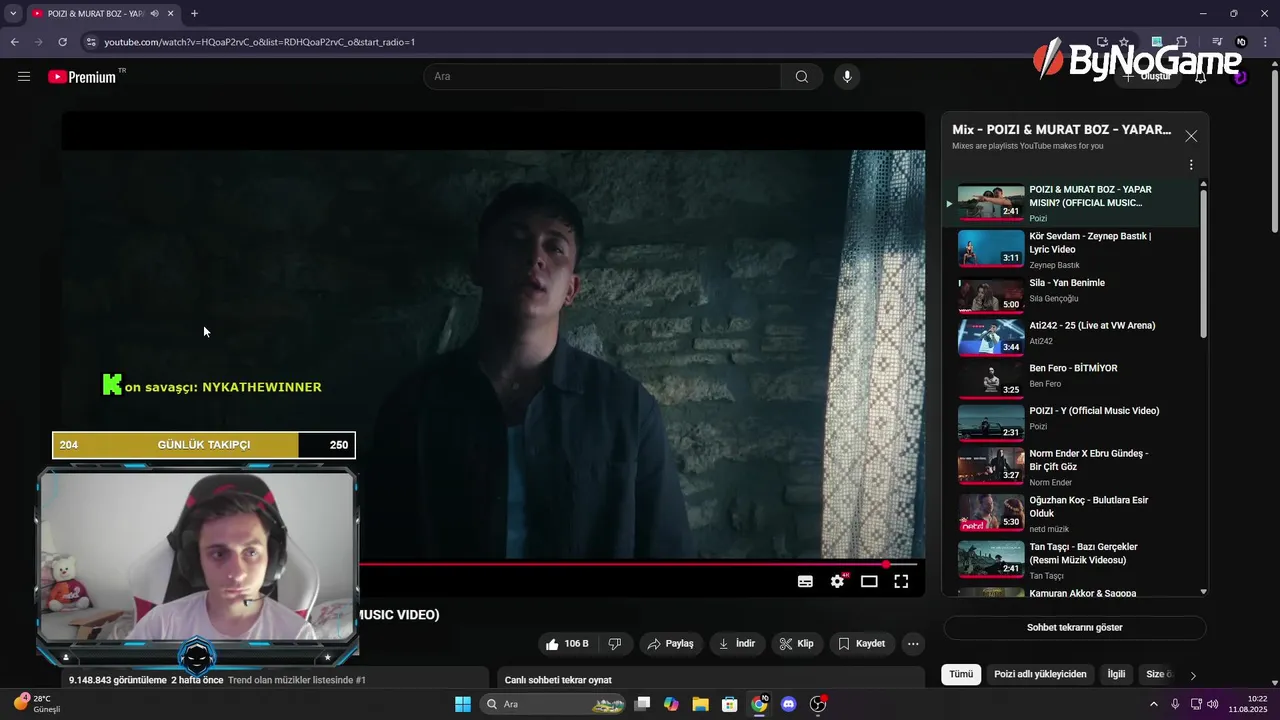The height and width of the screenshot is (720, 1280).
Task: Switch the player to theater mode
Action: click(869, 581)
